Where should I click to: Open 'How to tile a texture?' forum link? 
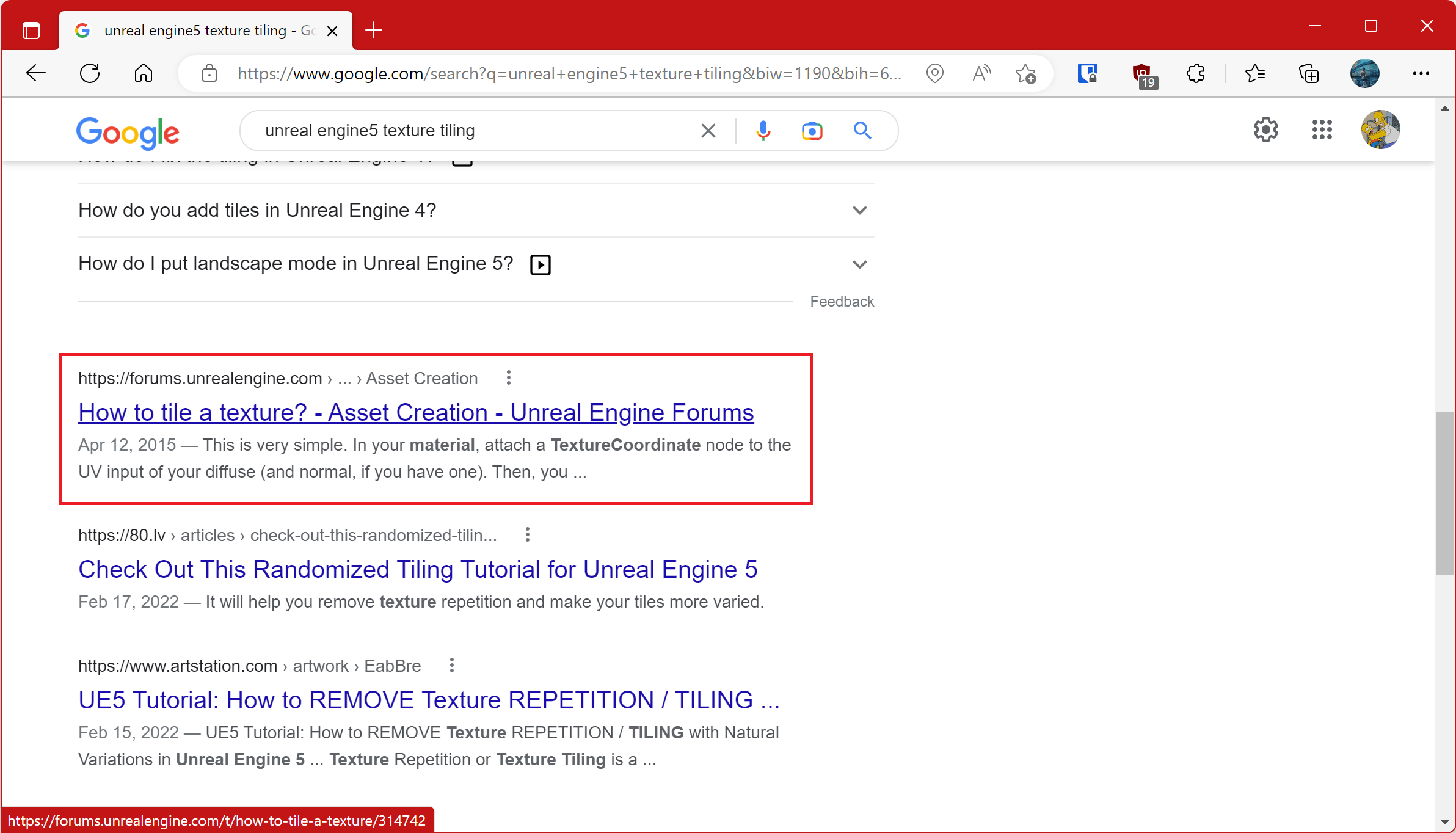[x=416, y=413]
